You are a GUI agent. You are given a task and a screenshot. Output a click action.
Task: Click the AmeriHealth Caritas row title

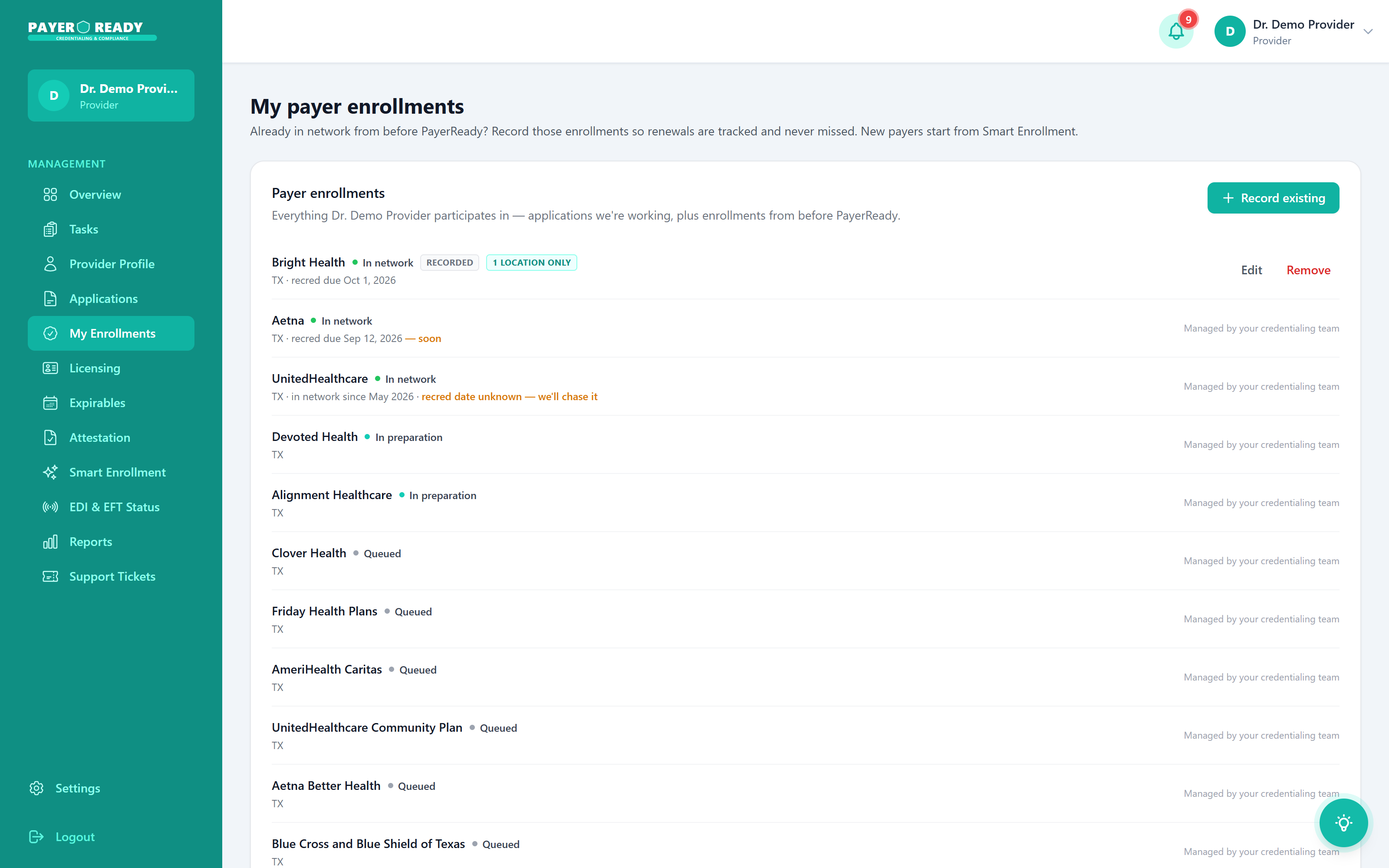pyautogui.click(x=326, y=669)
